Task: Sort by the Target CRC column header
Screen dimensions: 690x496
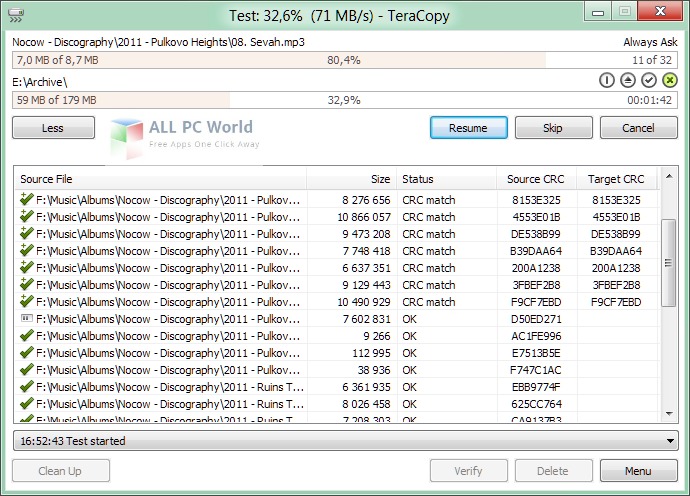Action: pos(617,179)
